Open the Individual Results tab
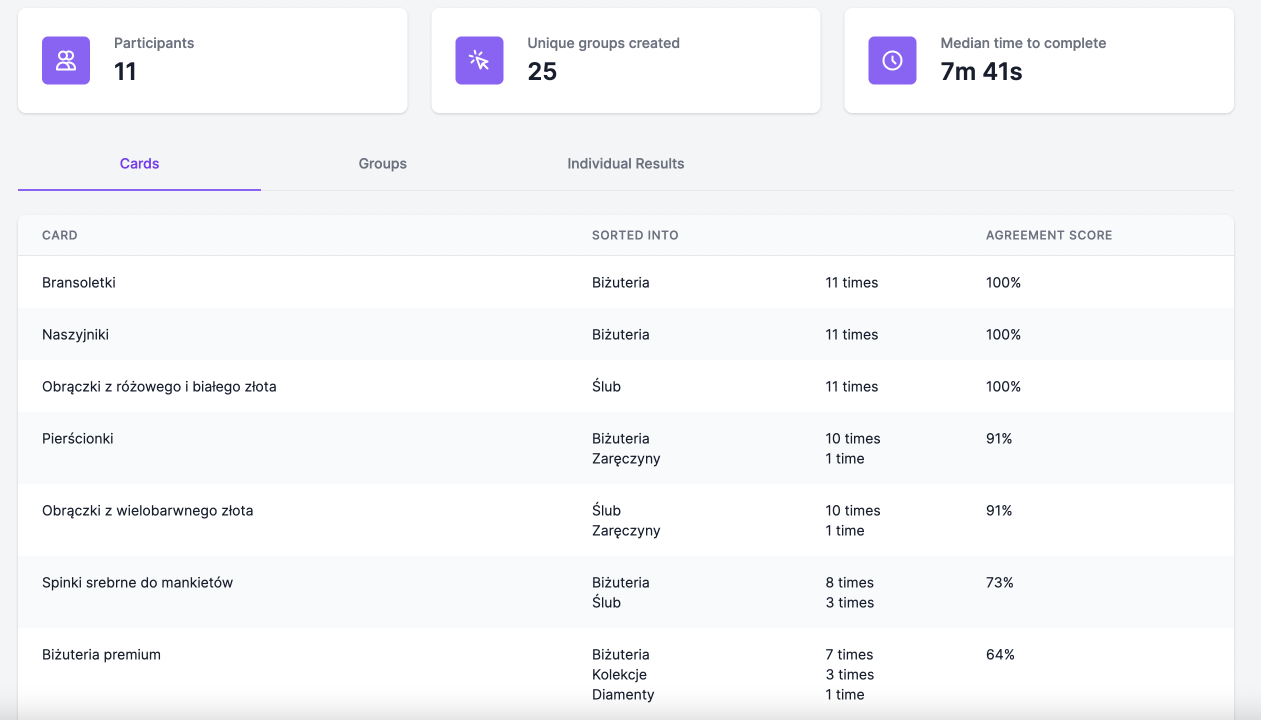Image resolution: width=1261 pixels, height=720 pixels. point(625,164)
